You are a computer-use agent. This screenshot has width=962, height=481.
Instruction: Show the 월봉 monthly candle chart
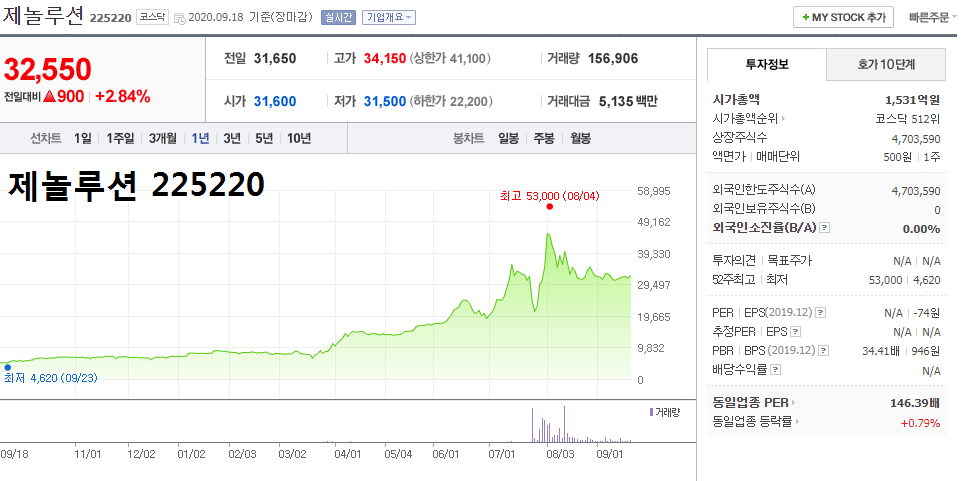pos(580,138)
